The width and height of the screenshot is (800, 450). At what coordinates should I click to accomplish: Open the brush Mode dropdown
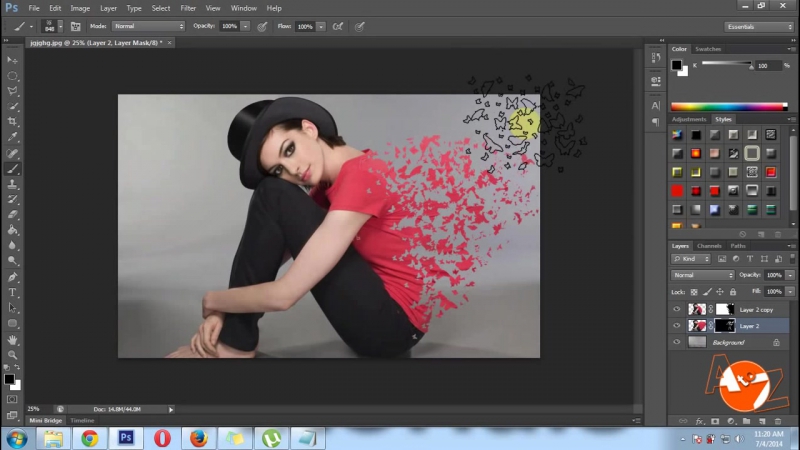click(147, 26)
